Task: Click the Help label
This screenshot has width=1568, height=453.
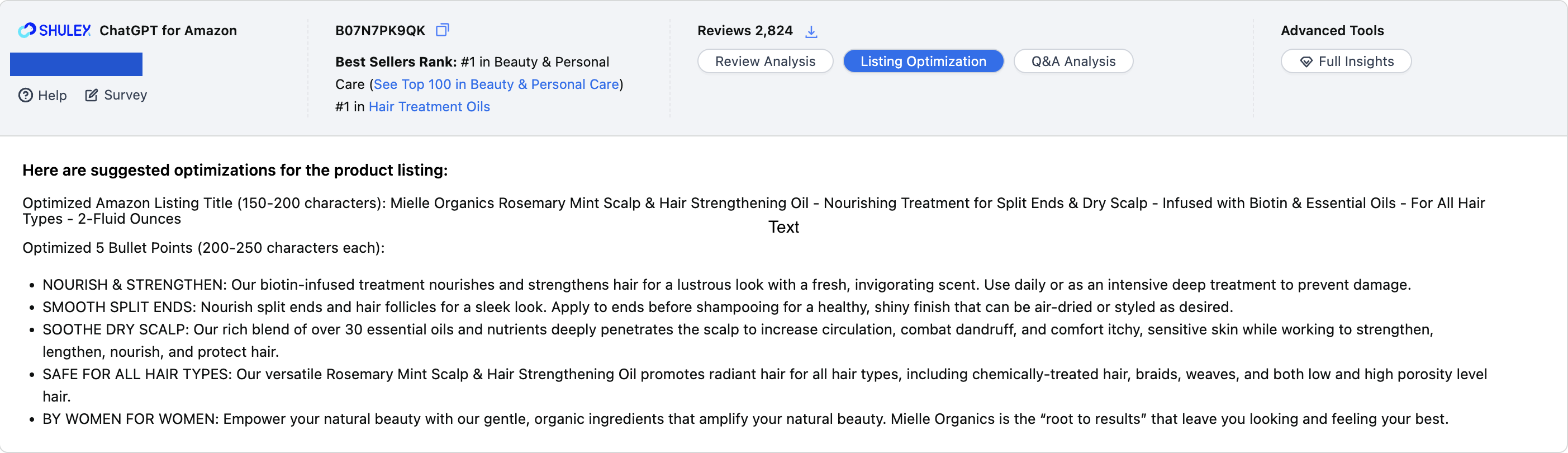Action: point(53,95)
